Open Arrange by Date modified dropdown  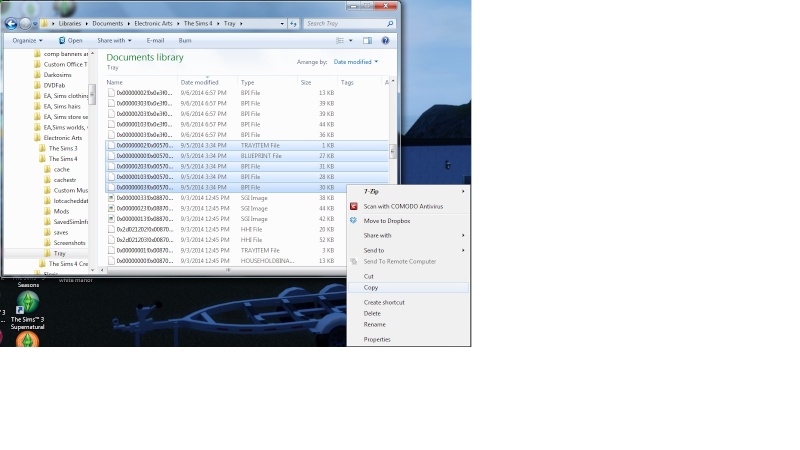(356, 62)
